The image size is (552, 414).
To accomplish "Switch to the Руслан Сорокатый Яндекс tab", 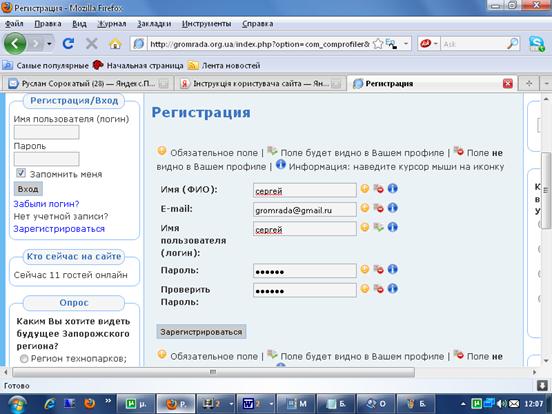I will (88, 83).
